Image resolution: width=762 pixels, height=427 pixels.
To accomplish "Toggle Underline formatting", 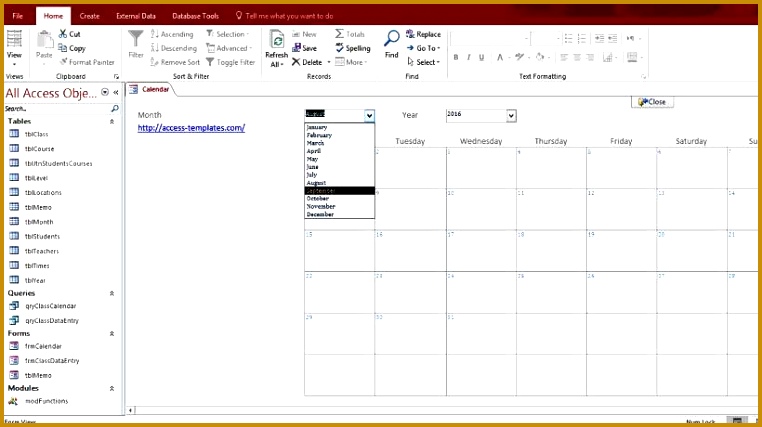I will [x=482, y=57].
